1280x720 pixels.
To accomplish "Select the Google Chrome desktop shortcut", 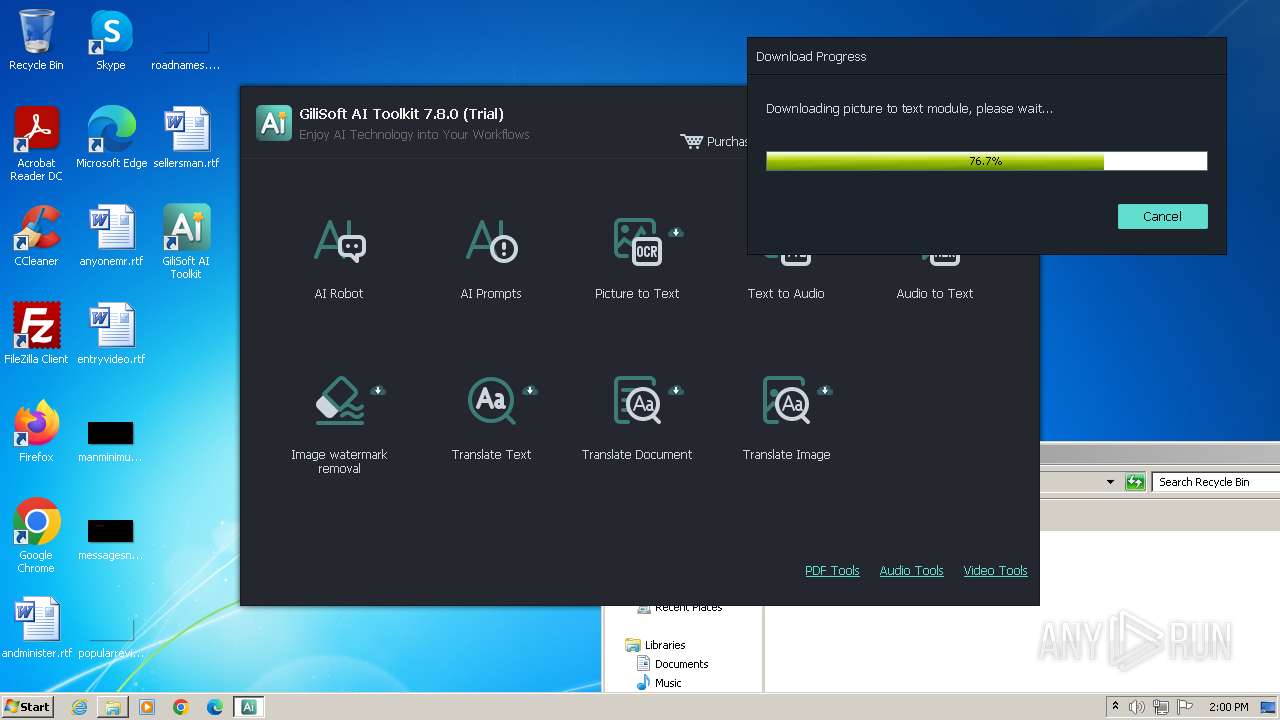I will point(36,536).
